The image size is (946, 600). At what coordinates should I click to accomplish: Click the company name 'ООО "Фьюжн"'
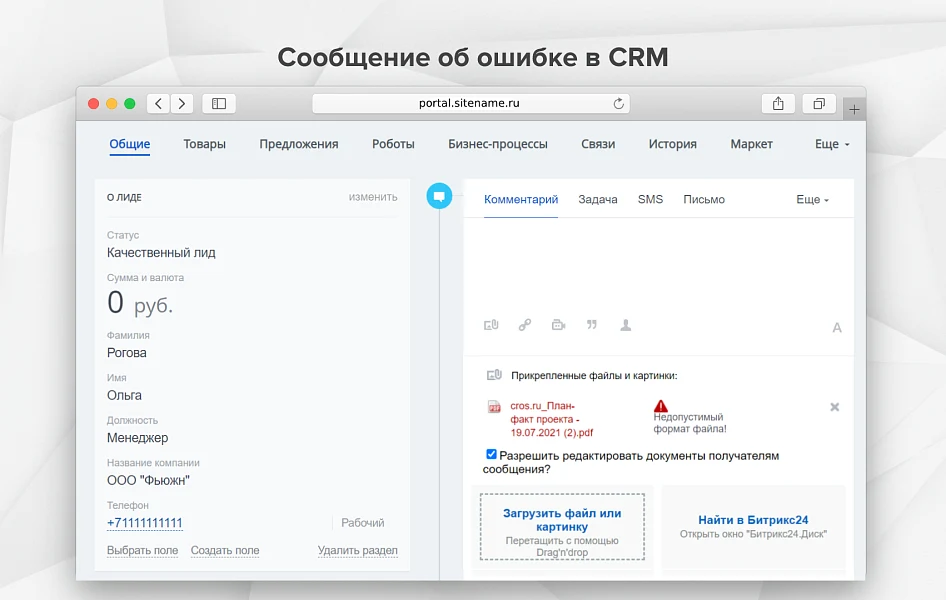[148, 481]
